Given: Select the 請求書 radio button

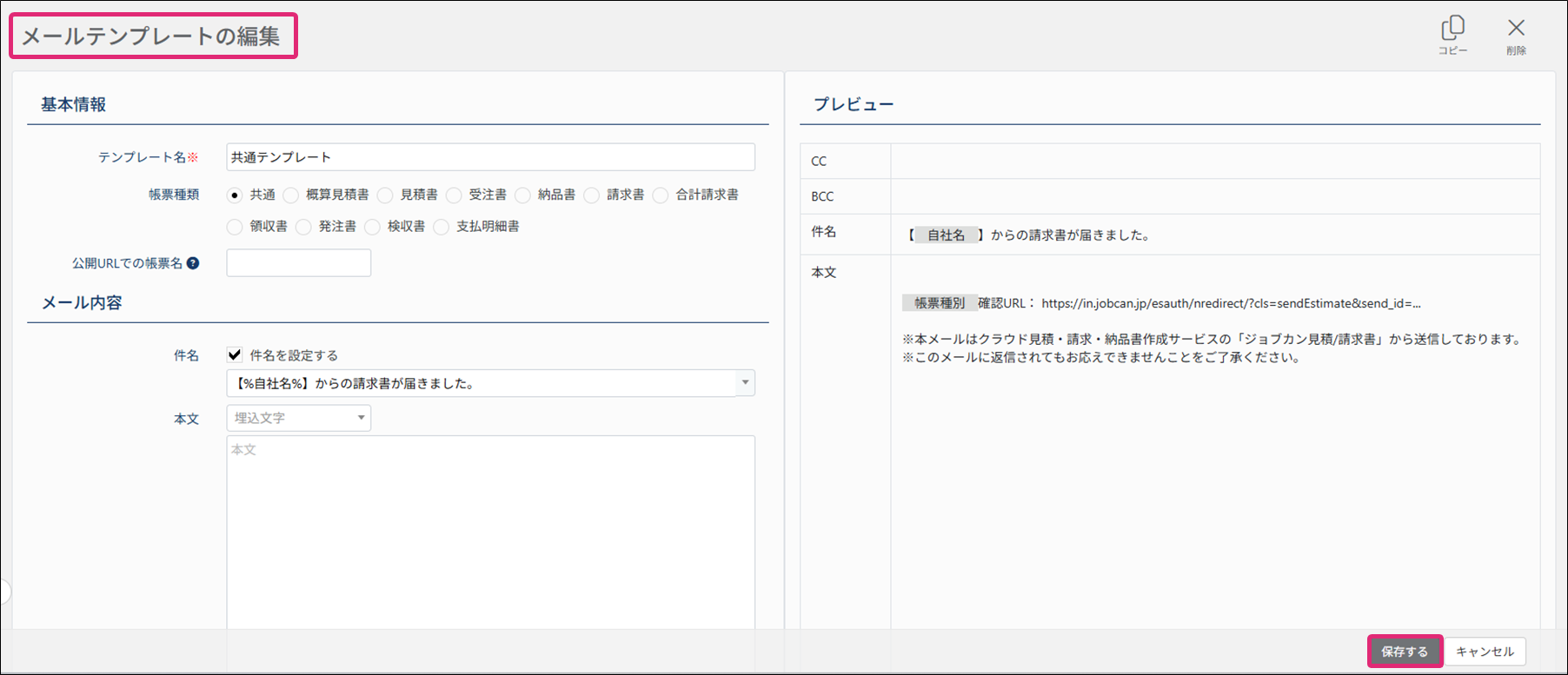Looking at the screenshot, I should (x=592, y=195).
